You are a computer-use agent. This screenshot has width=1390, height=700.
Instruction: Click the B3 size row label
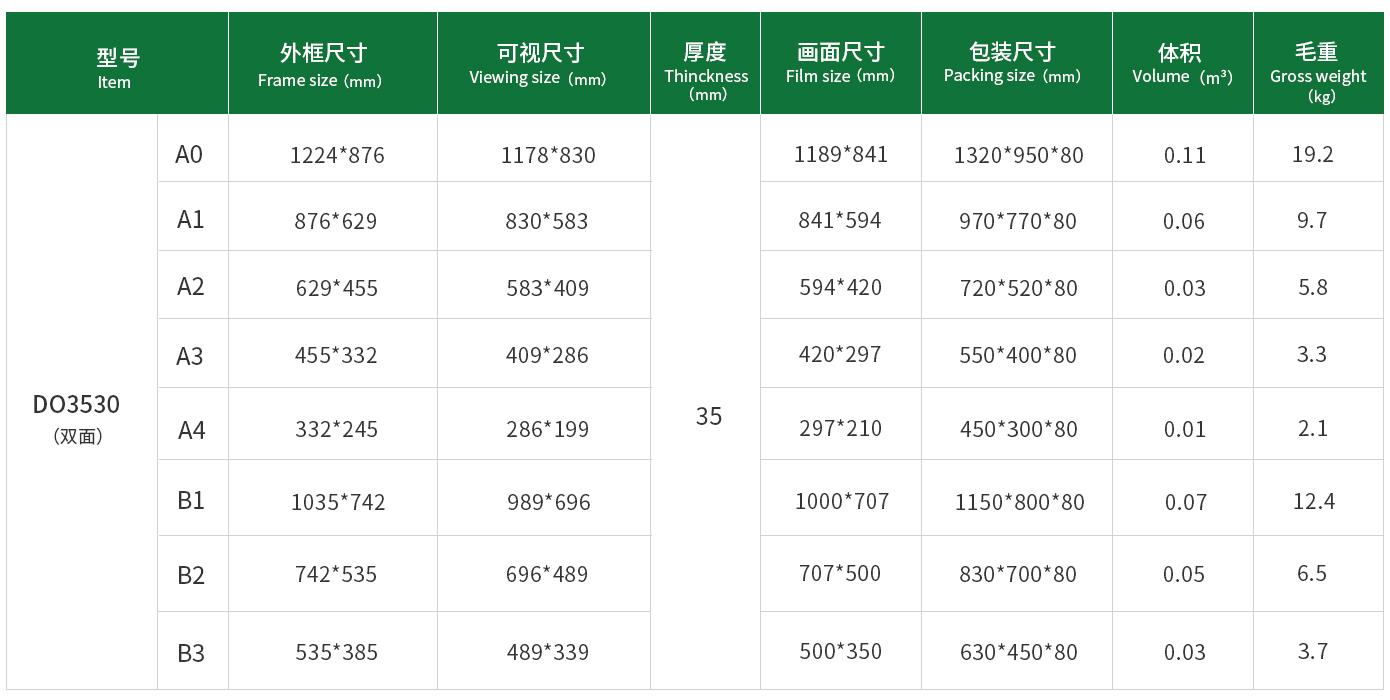[x=191, y=653]
